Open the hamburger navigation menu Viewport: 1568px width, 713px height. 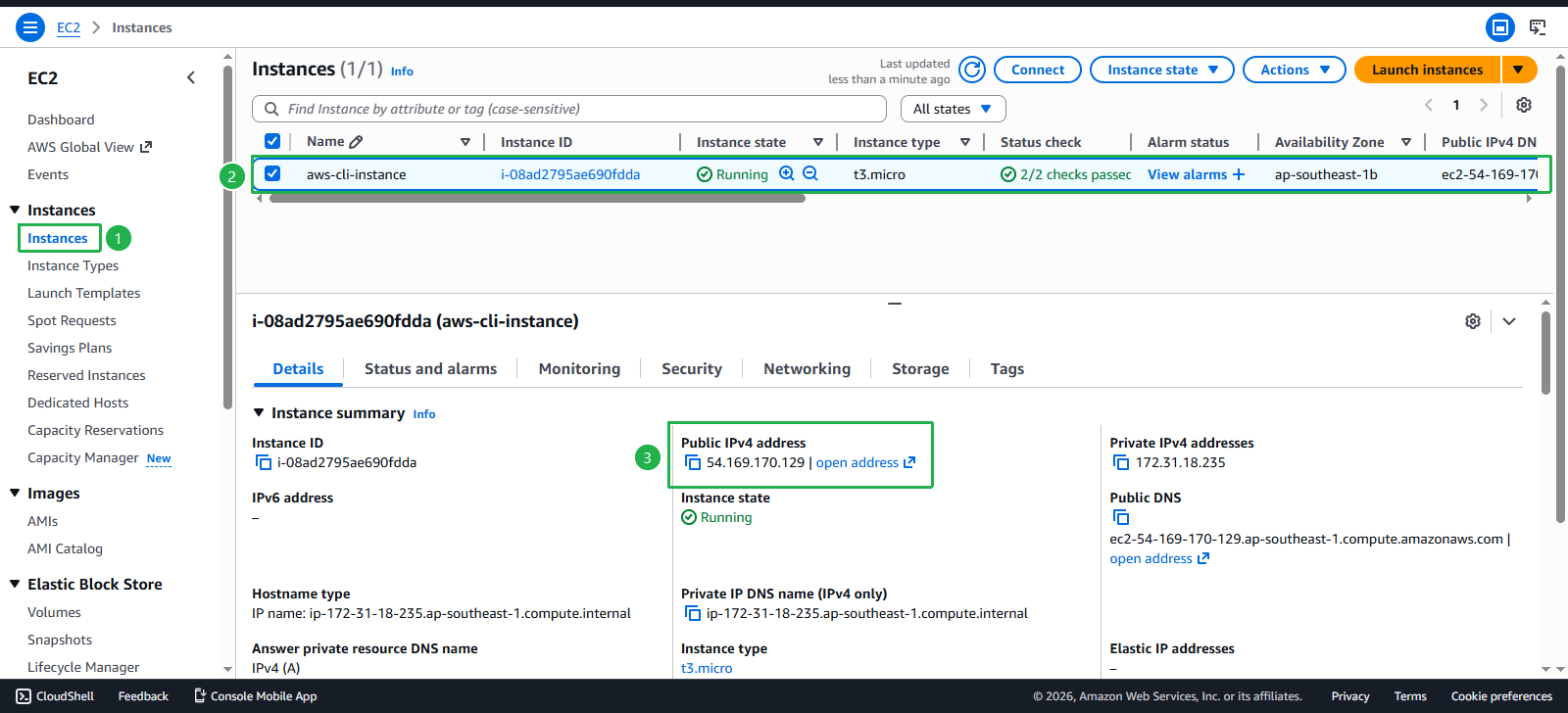pyautogui.click(x=30, y=27)
